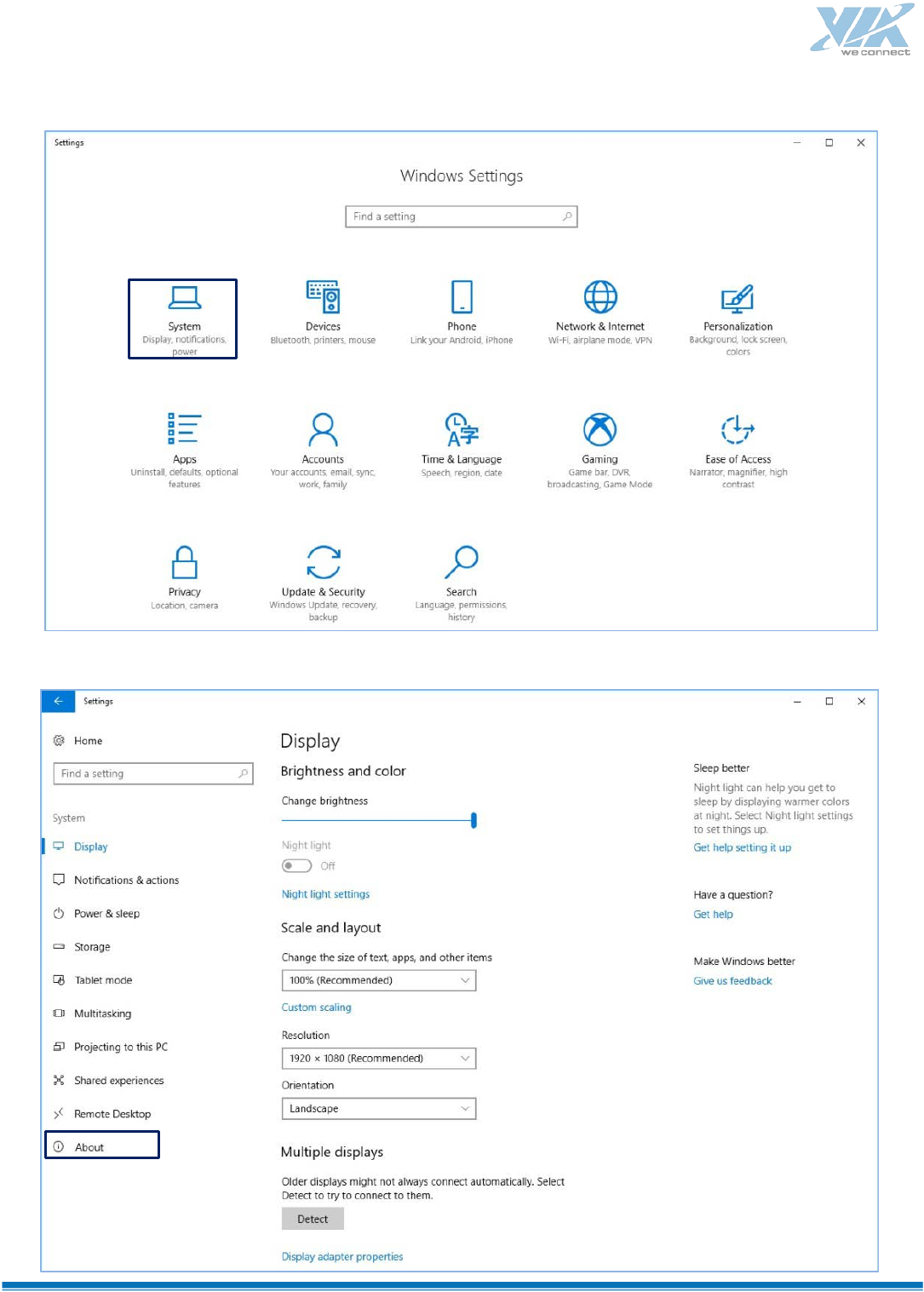Click the About info icon

[x=59, y=1147]
